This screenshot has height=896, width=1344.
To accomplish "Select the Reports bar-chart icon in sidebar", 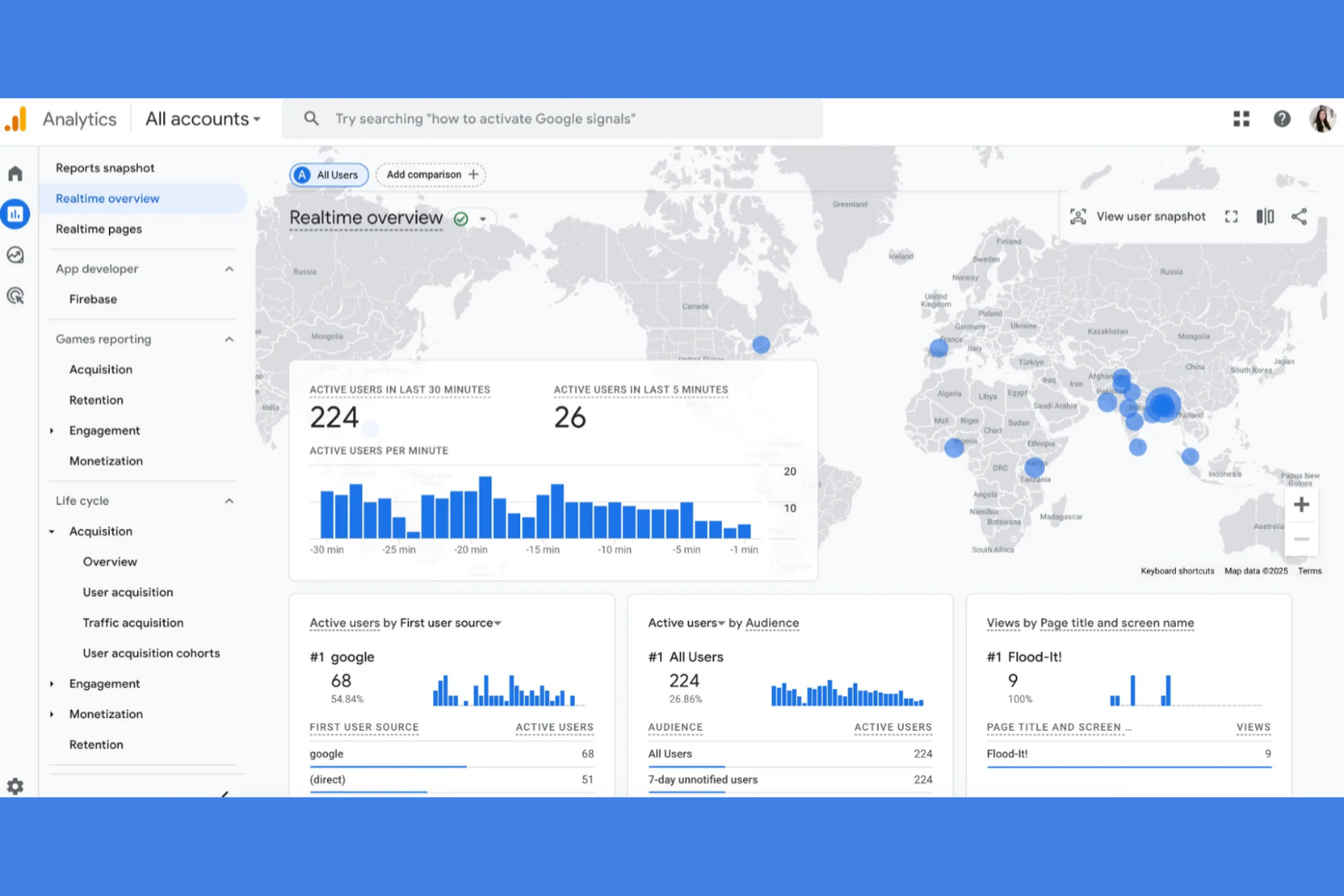I will click(15, 213).
